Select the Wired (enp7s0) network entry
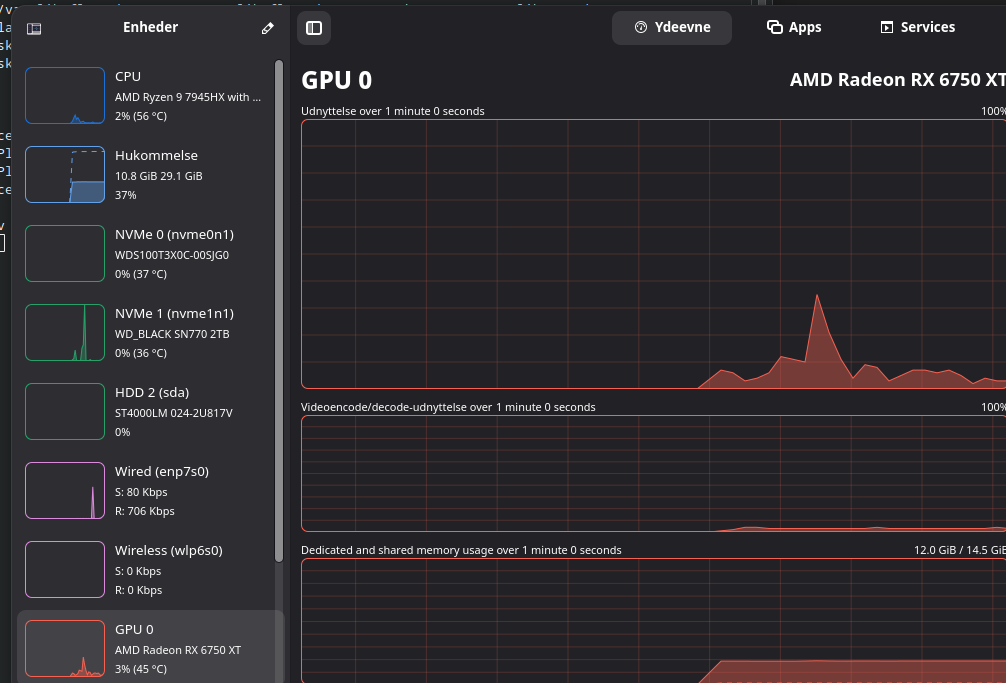 tap(162, 491)
